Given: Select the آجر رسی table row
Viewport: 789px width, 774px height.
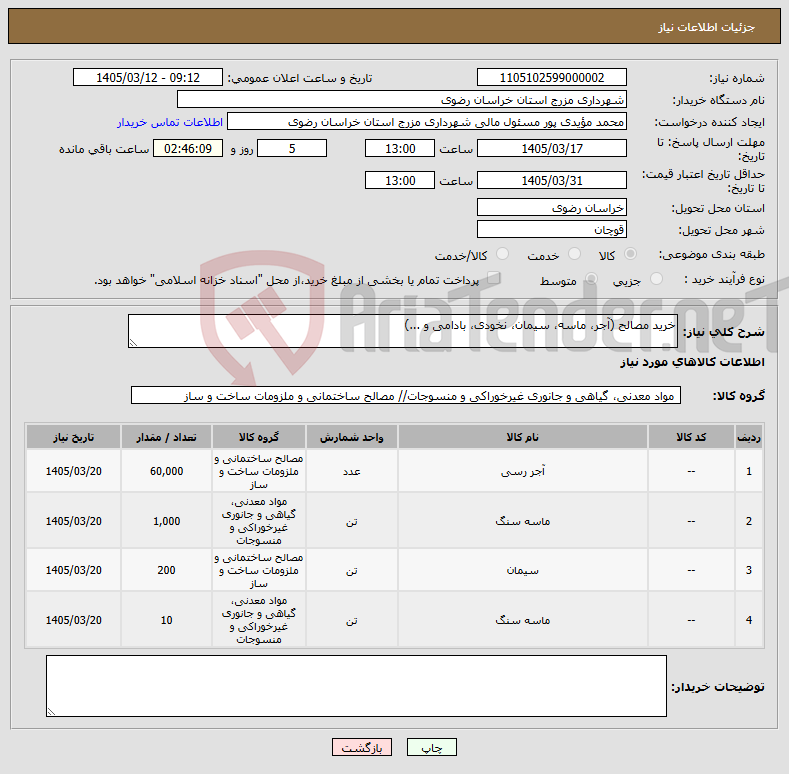Looking at the screenshot, I should (394, 471).
